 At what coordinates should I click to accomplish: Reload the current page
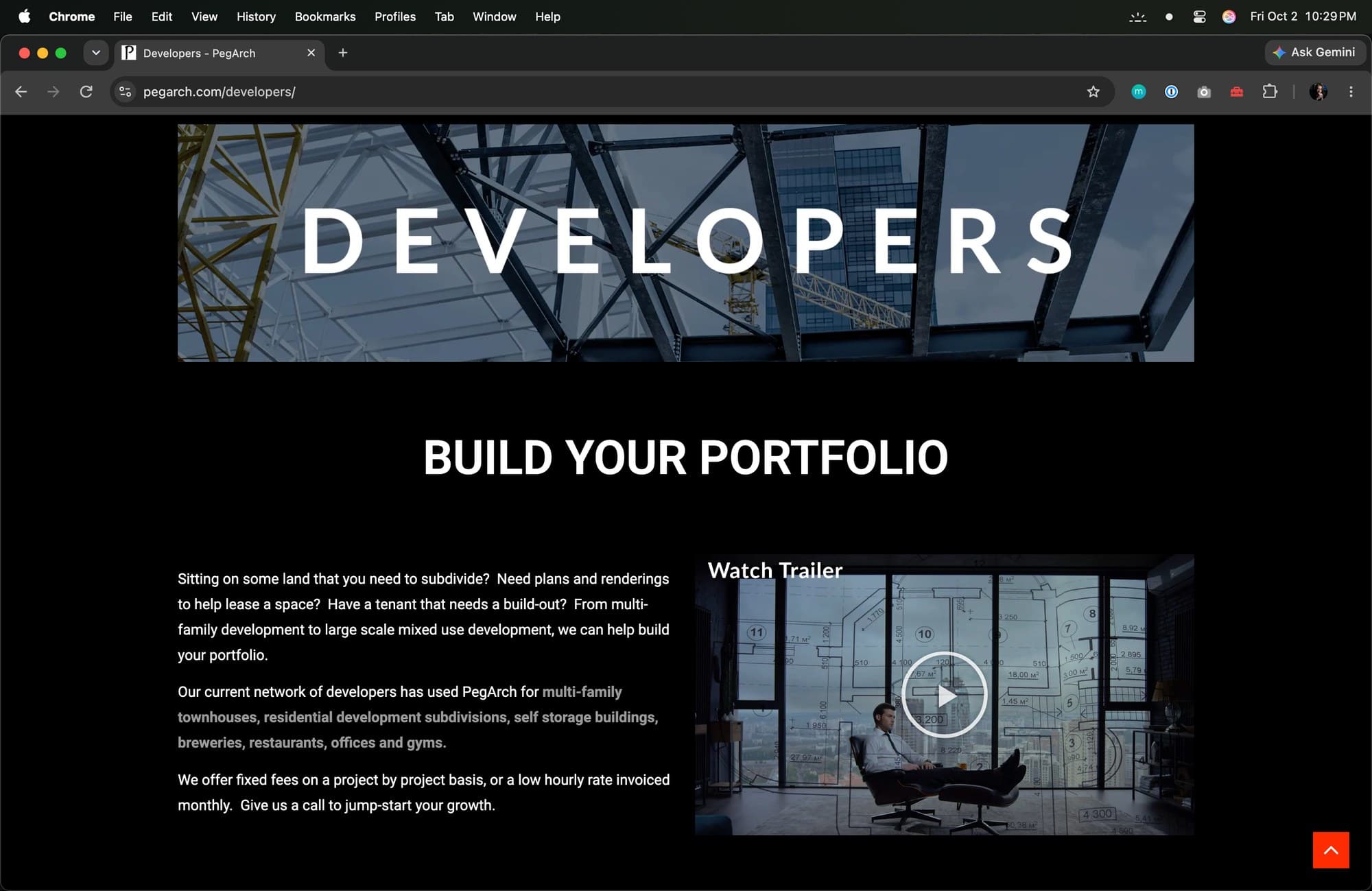click(86, 91)
